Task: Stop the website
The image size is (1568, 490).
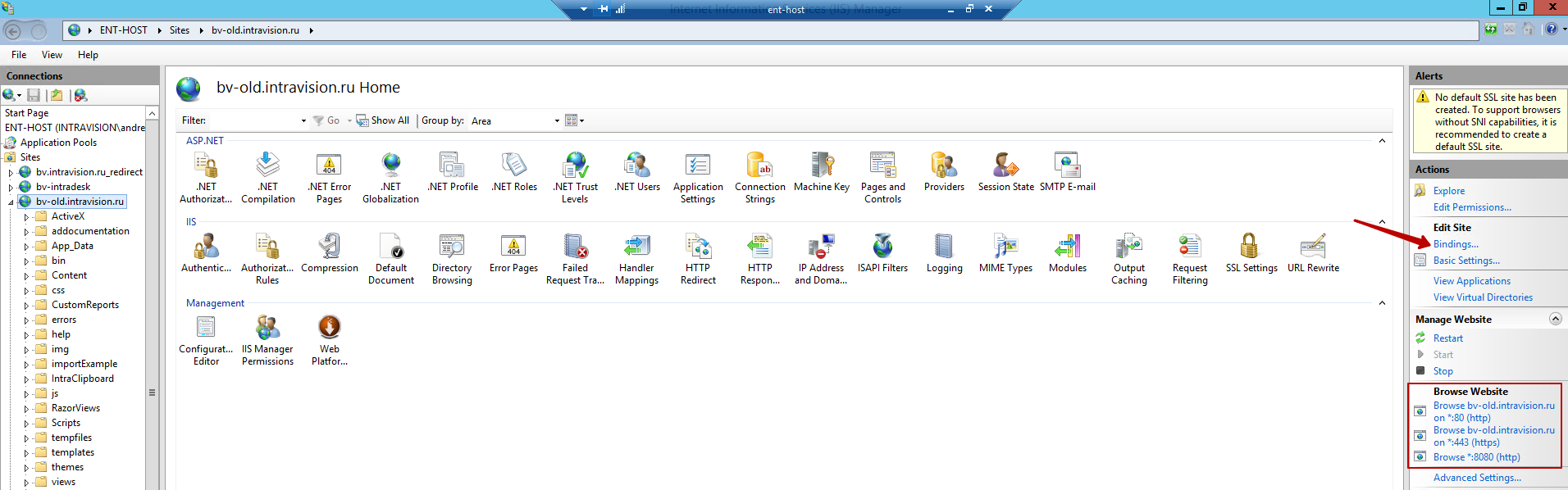Action: [1443, 371]
